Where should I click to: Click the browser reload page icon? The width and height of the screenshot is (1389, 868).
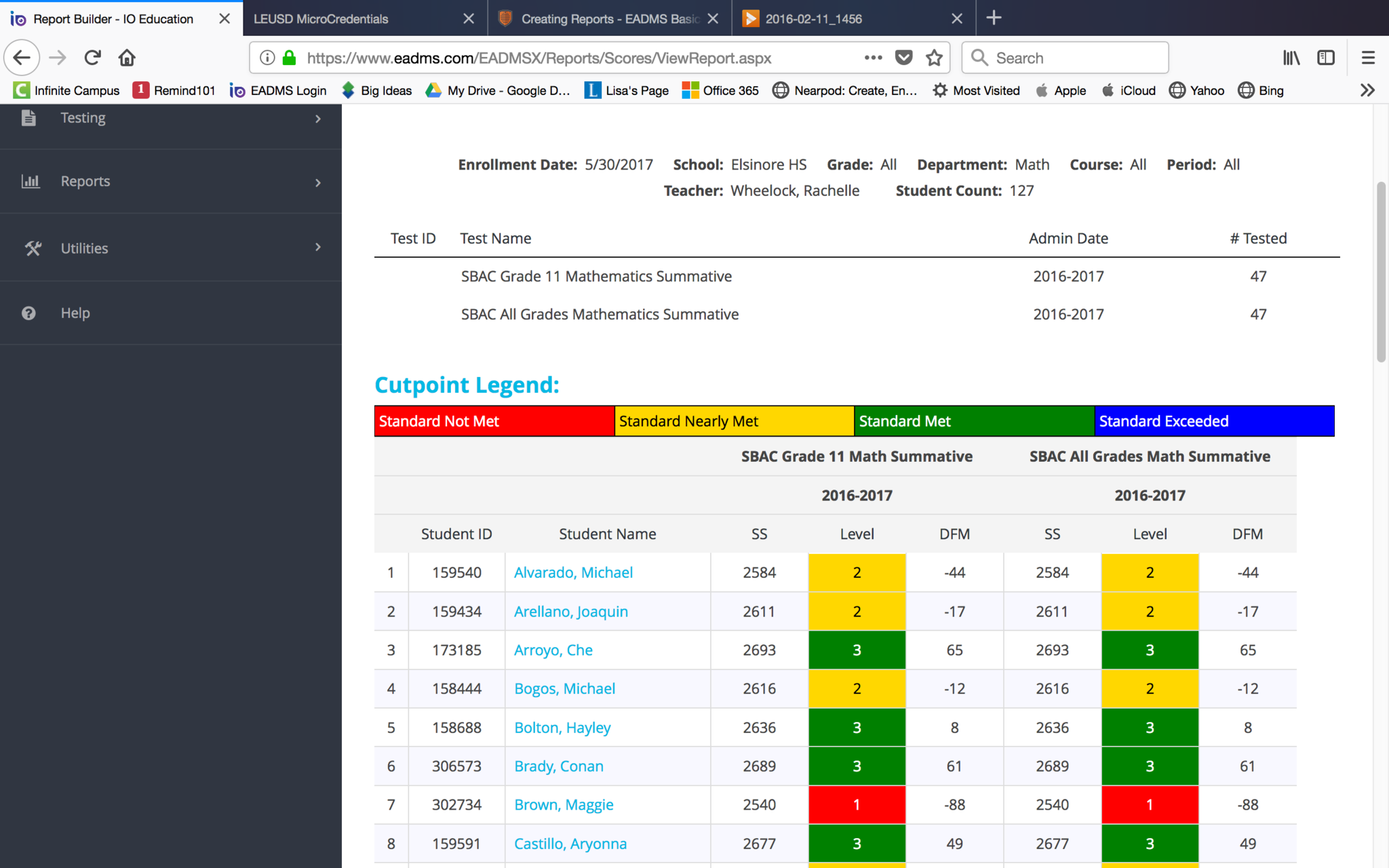click(x=93, y=58)
